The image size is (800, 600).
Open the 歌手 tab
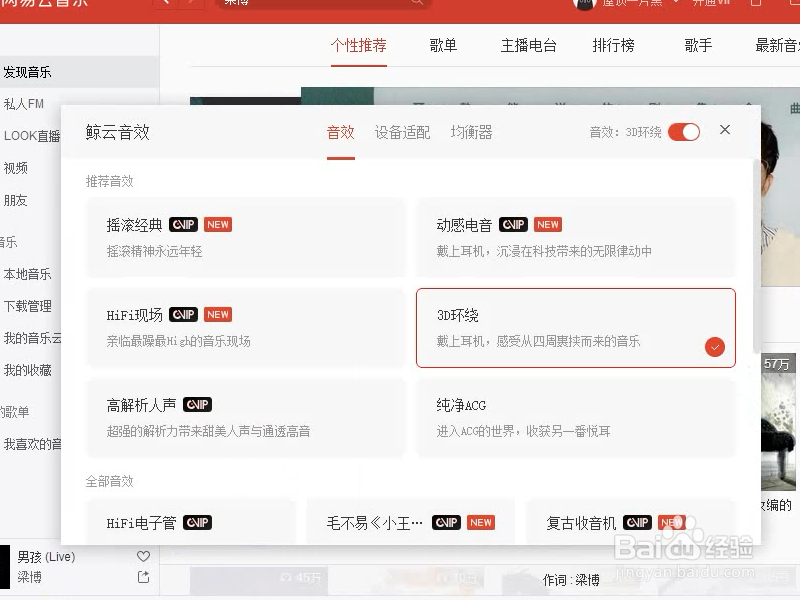click(x=698, y=45)
